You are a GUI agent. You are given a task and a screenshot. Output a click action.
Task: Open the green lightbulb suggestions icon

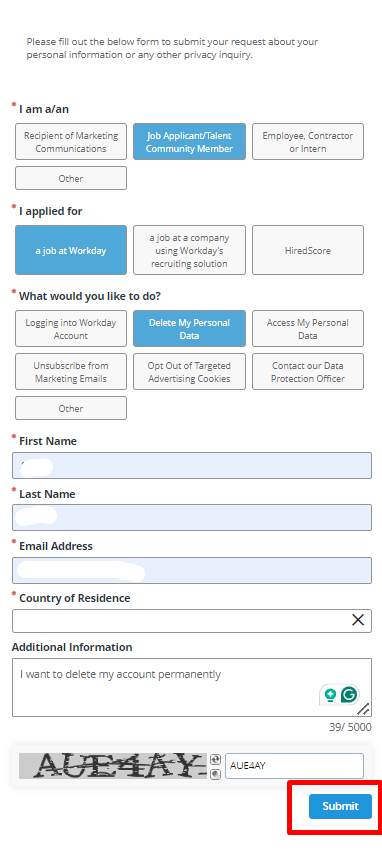[x=330, y=695]
